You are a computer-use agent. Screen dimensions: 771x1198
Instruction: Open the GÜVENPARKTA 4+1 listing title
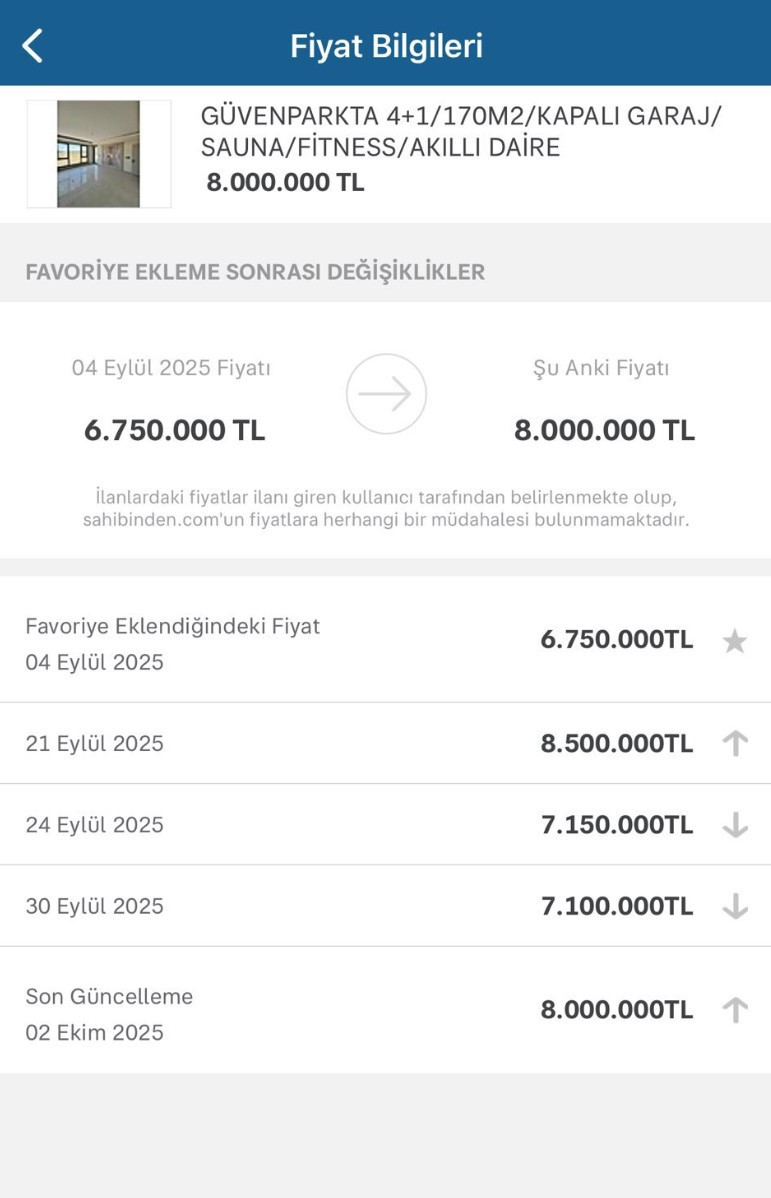click(460, 131)
